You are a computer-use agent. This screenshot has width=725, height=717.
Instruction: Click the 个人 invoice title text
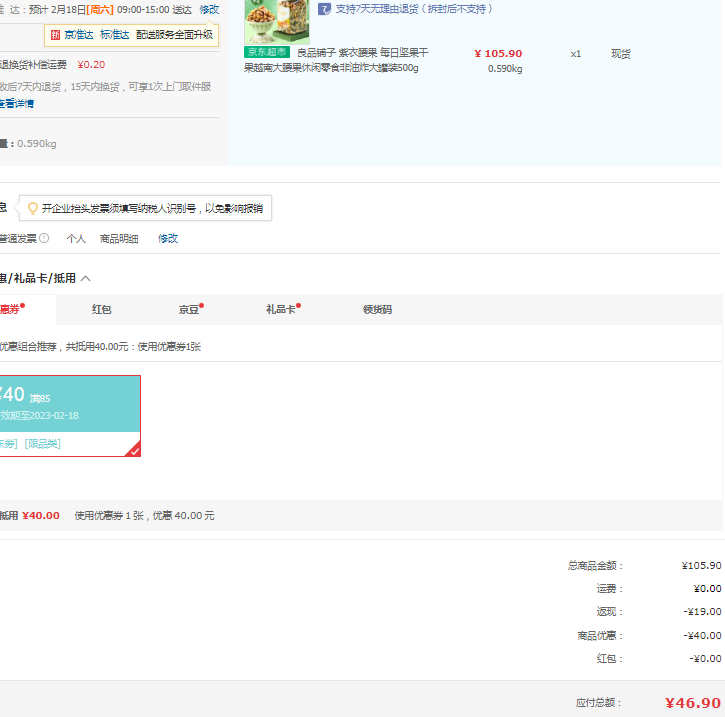[x=76, y=239]
